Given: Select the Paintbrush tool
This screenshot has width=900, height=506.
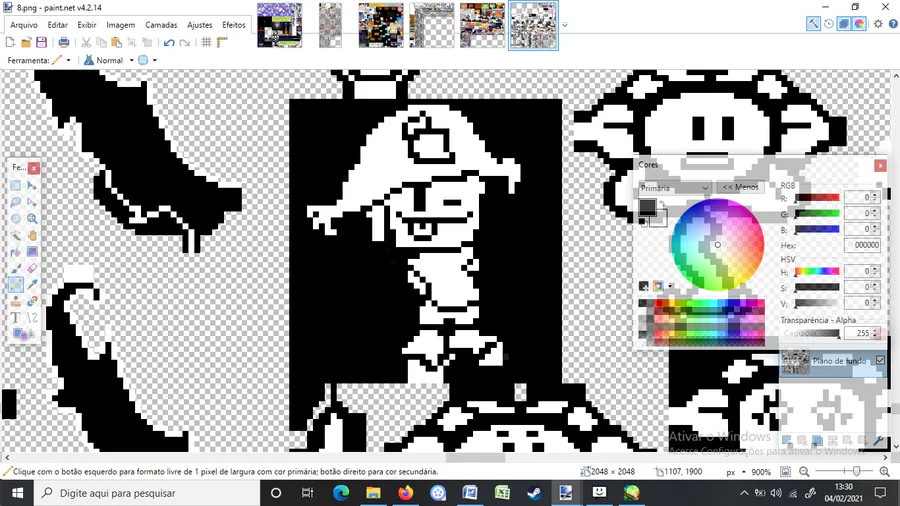Looking at the screenshot, I should (x=15, y=268).
